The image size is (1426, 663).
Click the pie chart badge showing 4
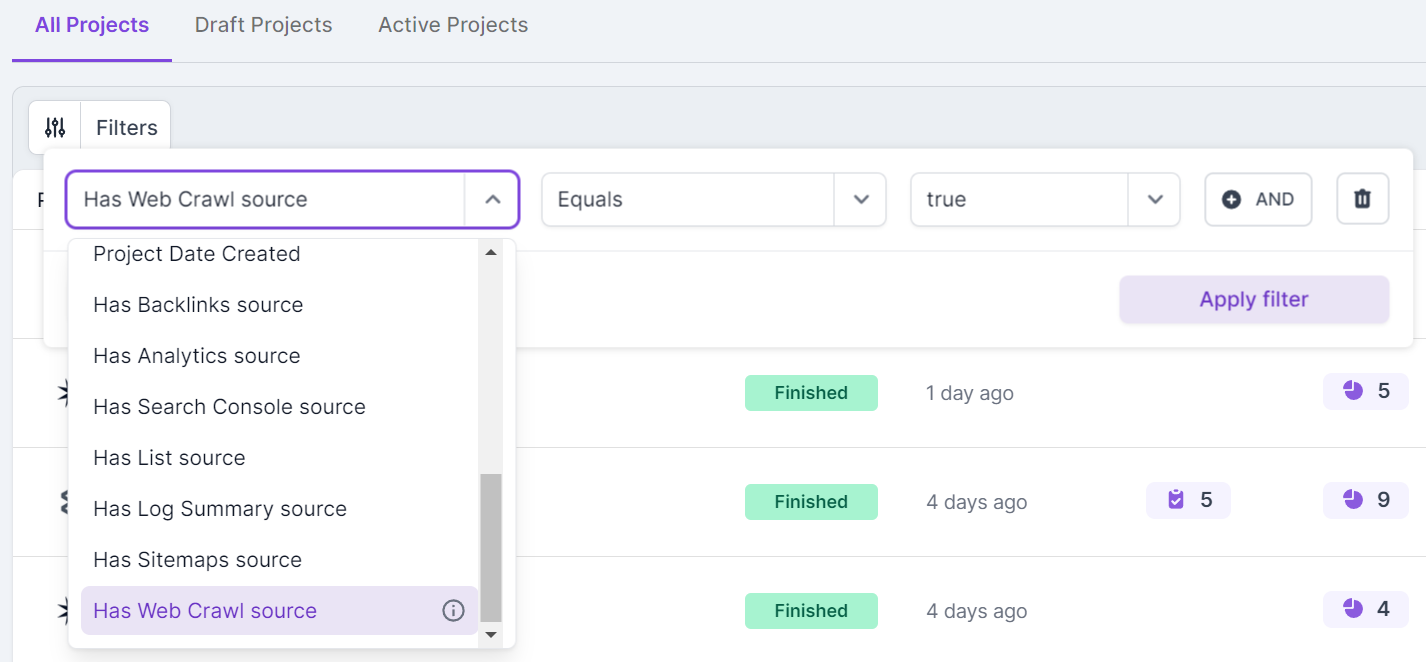1365,609
